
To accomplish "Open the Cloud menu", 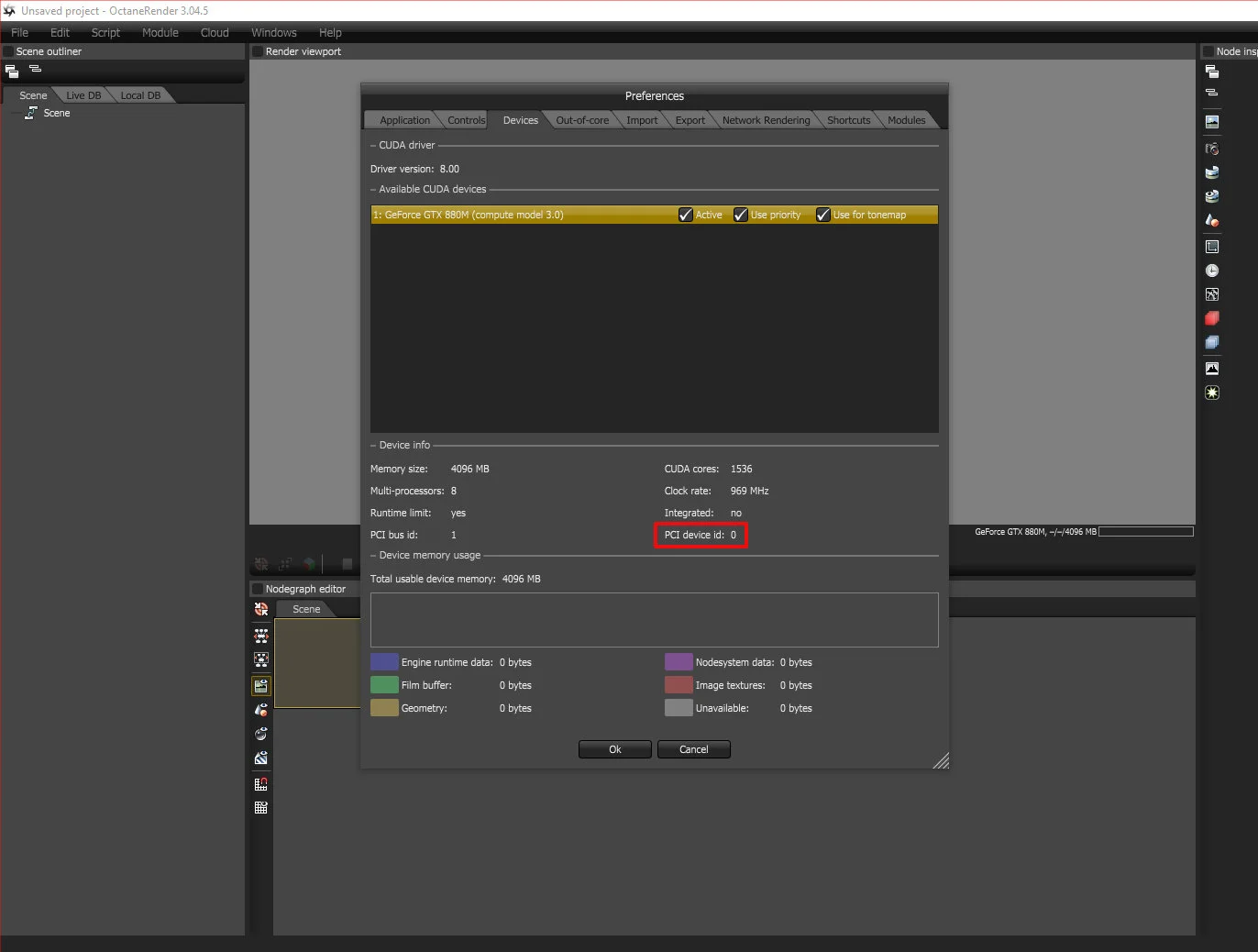I will click(215, 32).
